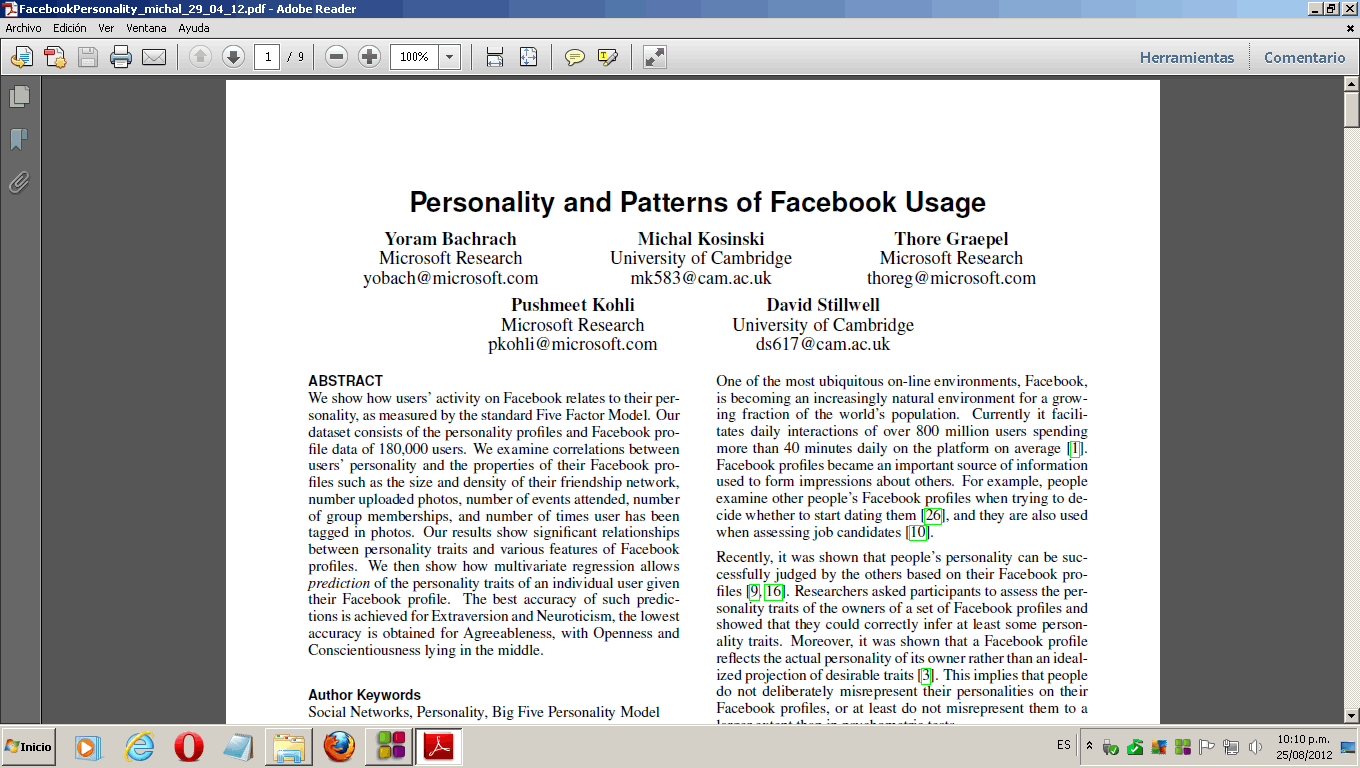Image resolution: width=1360 pixels, height=768 pixels.
Task: Open the Edición menu
Action: pyautogui.click(x=70, y=28)
